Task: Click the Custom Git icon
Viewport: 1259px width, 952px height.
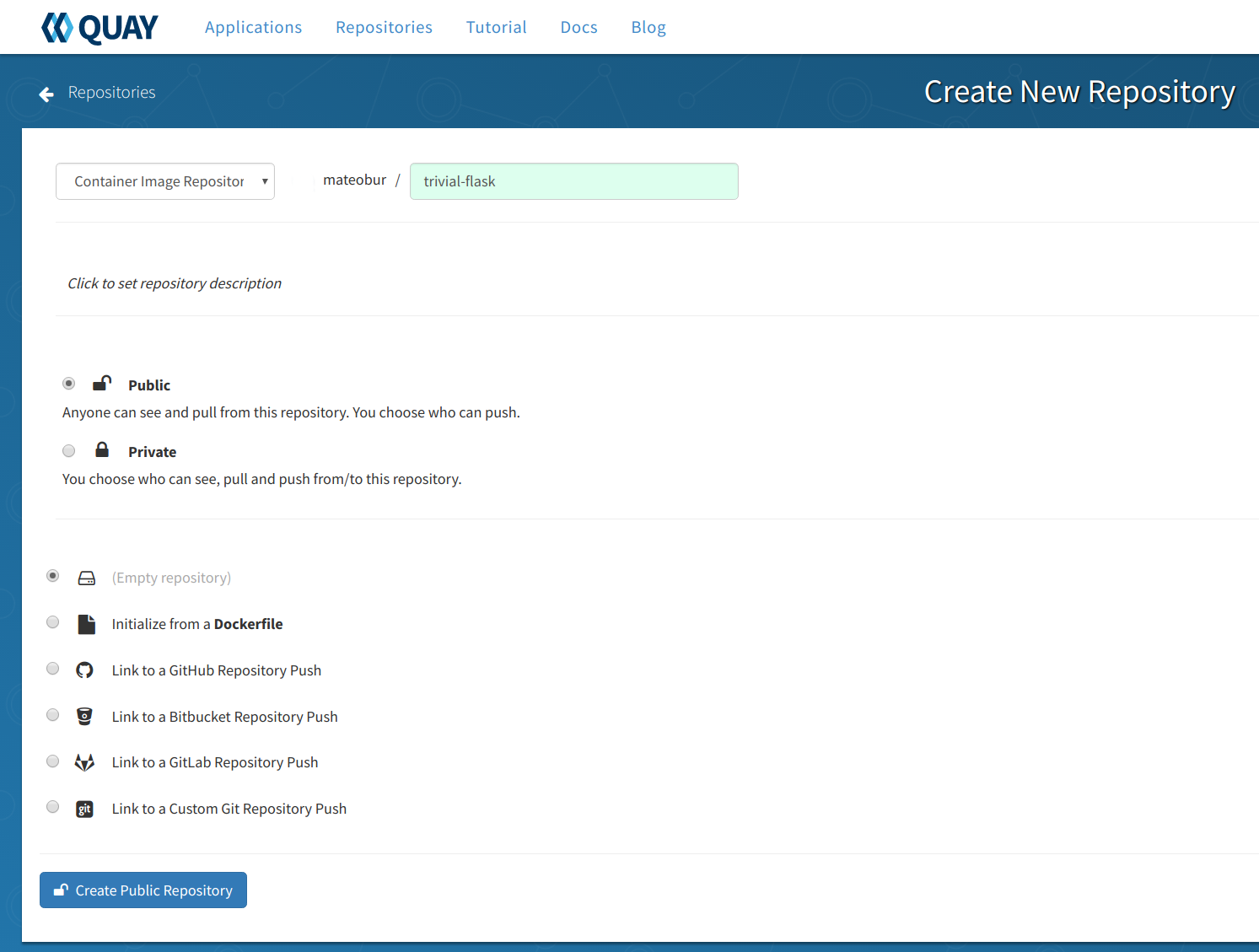Action: (x=84, y=809)
